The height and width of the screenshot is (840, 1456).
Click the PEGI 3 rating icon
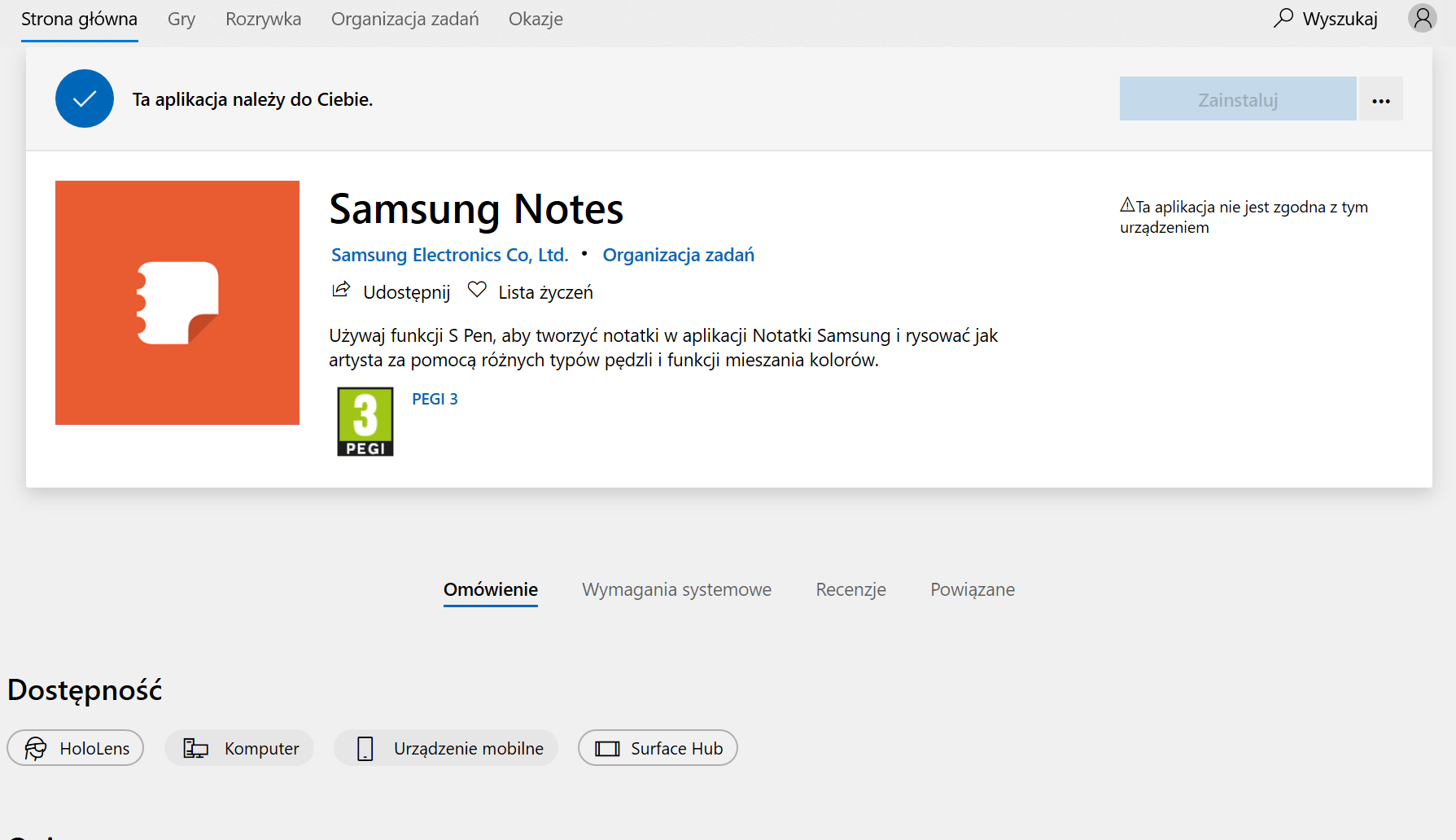pyautogui.click(x=365, y=421)
